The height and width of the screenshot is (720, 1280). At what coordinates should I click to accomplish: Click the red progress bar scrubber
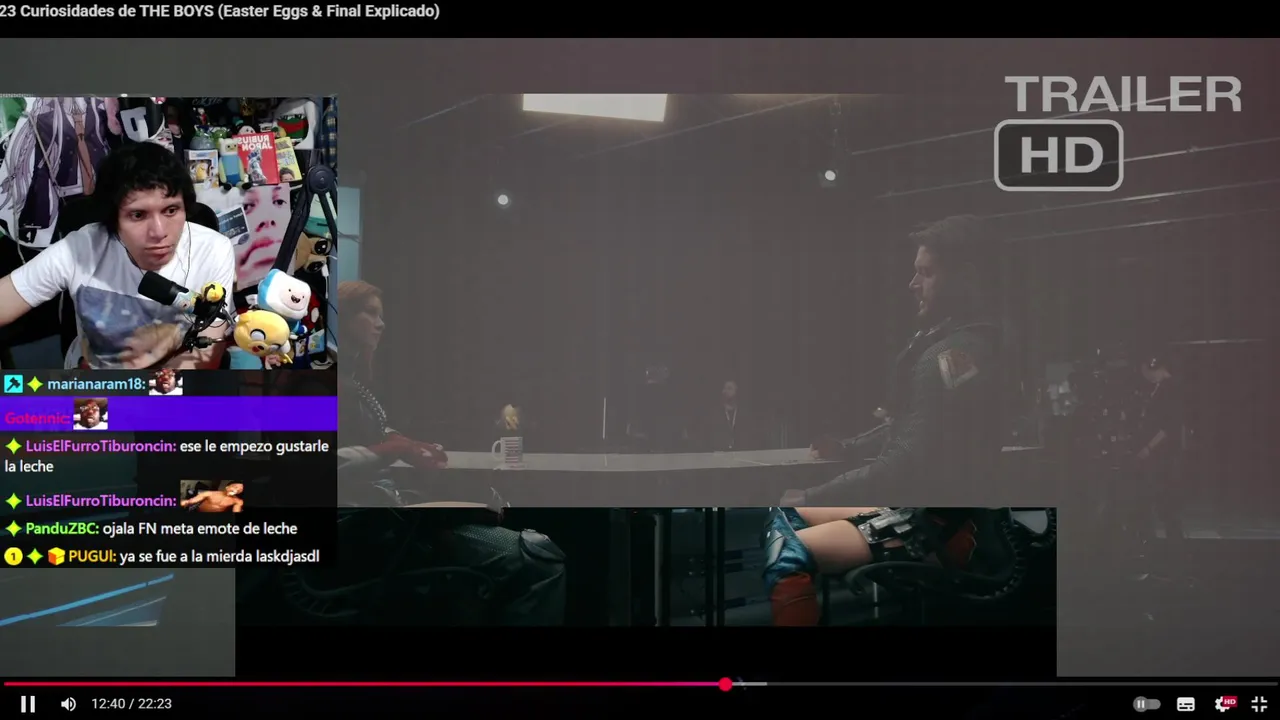(725, 684)
